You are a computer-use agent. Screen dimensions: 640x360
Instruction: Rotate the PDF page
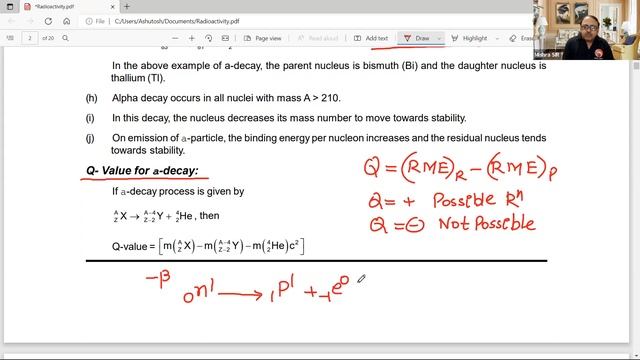[209, 38]
